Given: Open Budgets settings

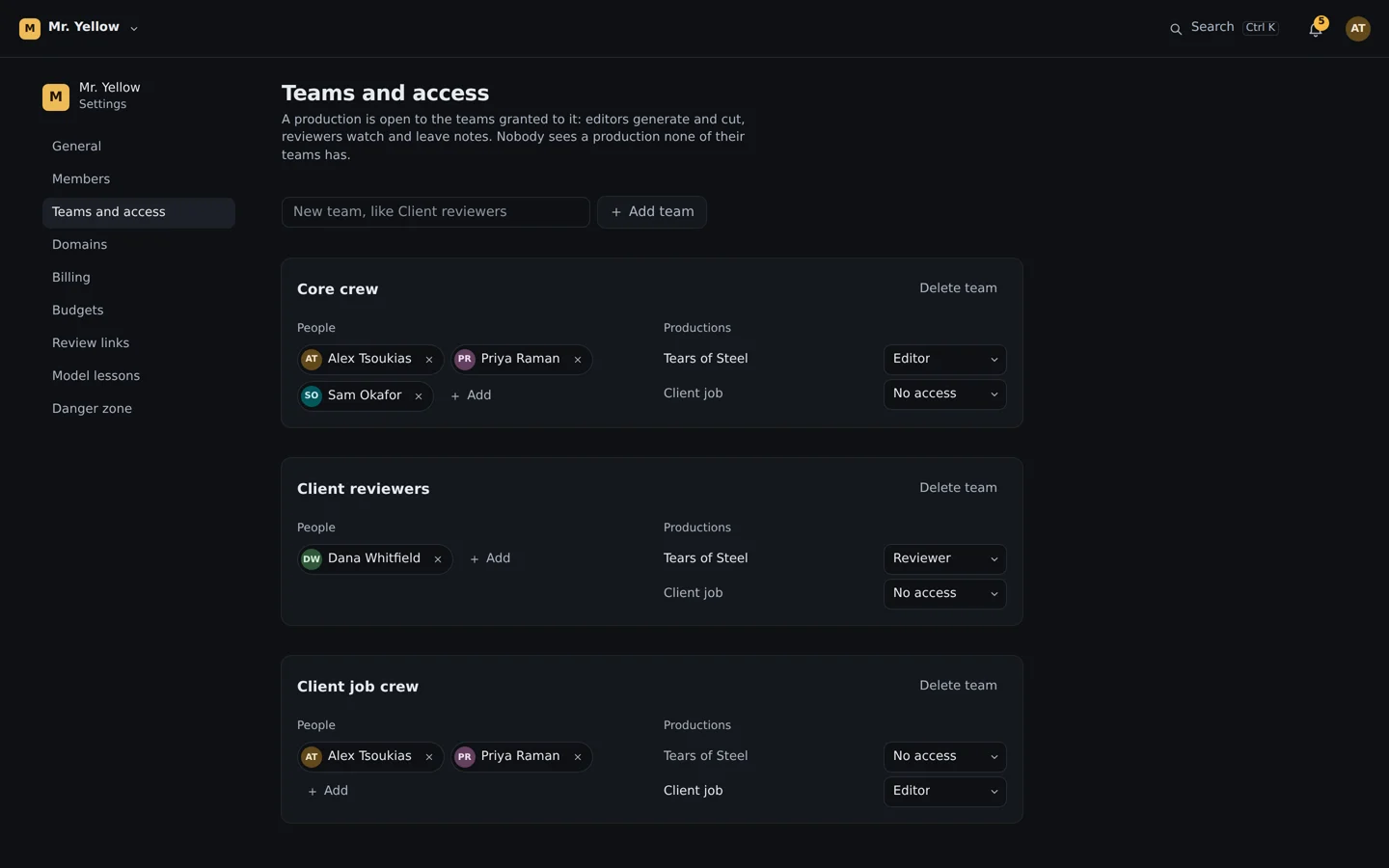Looking at the screenshot, I should point(139,311).
